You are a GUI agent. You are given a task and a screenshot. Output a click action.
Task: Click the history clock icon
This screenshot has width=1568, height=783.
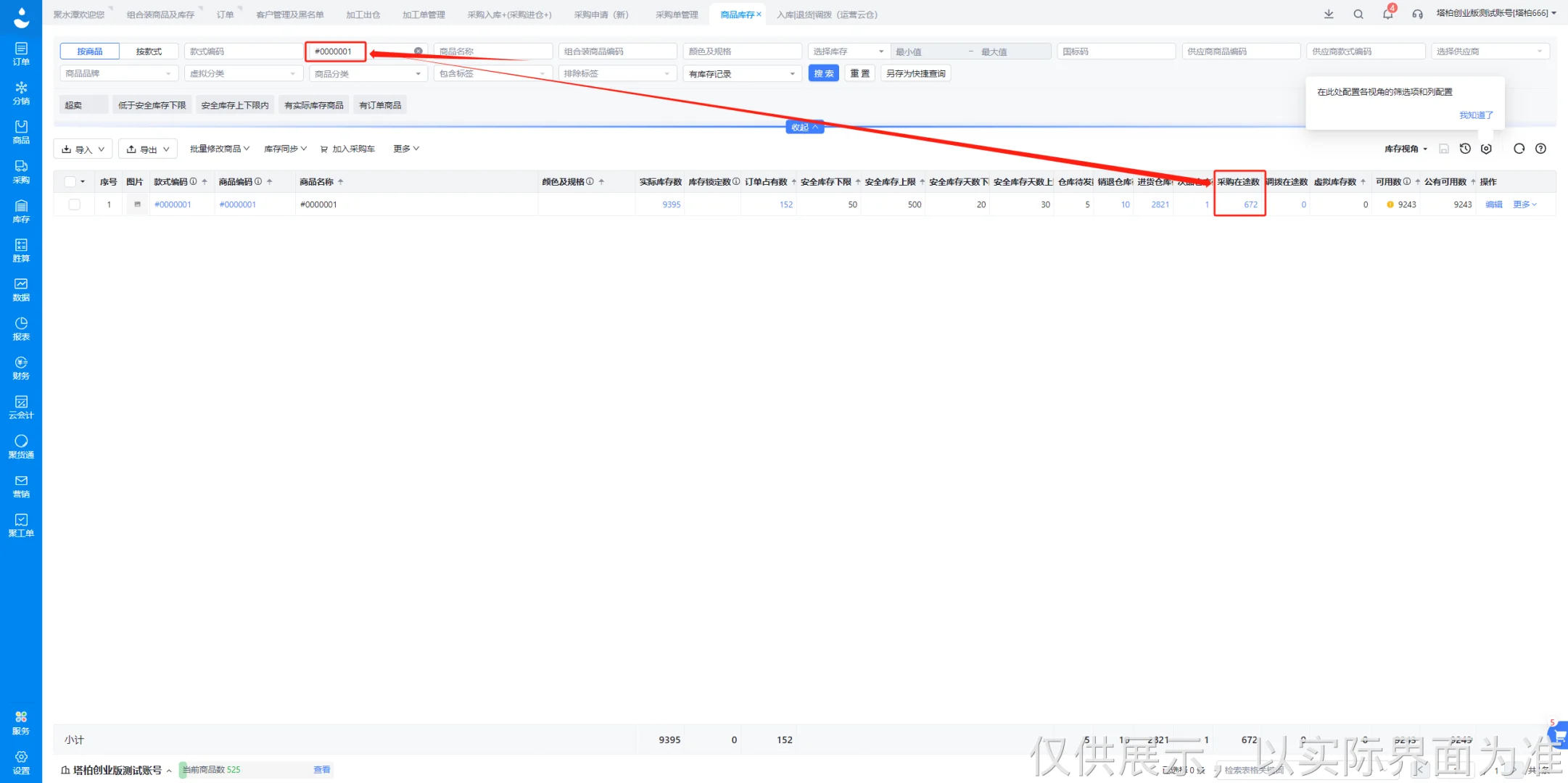1465,149
